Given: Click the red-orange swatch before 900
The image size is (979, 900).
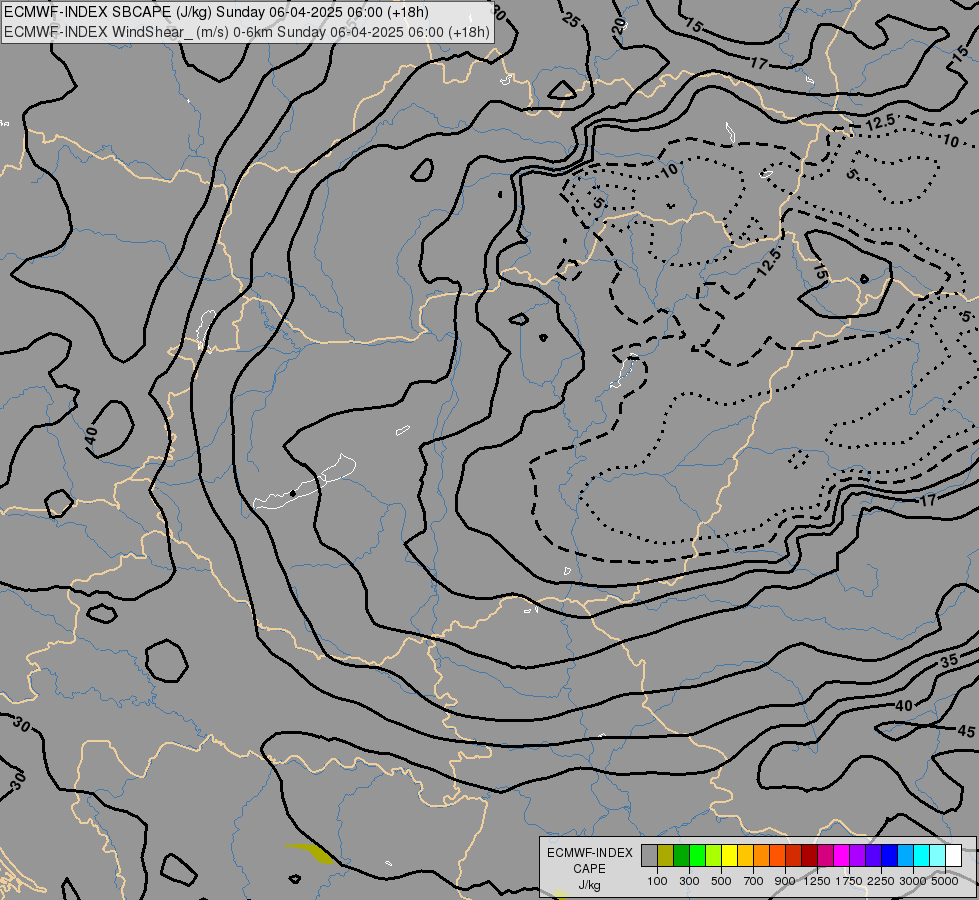Looking at the screenshot, I should click(777, 856).
